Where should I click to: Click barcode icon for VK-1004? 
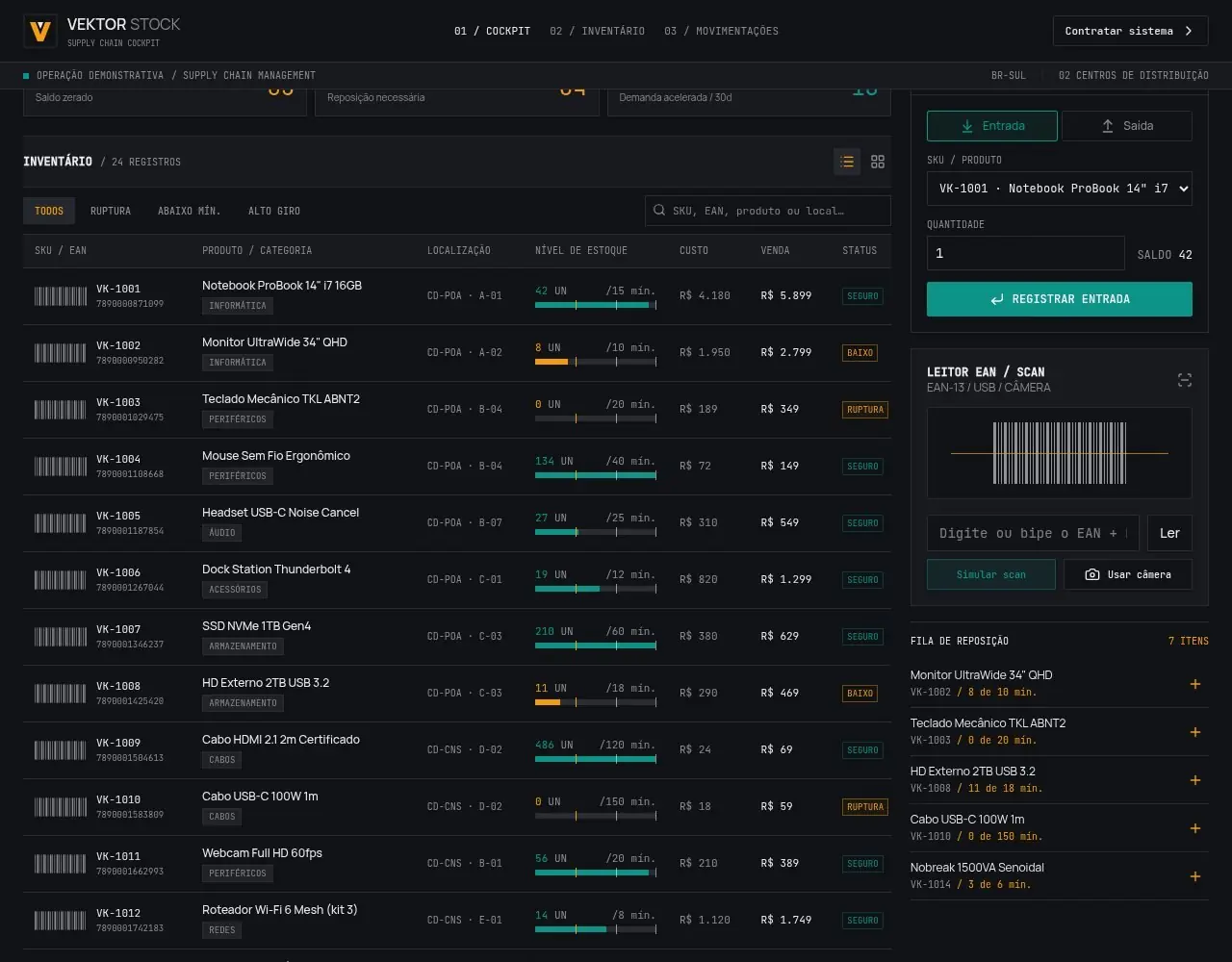click(x=61, y=467)
